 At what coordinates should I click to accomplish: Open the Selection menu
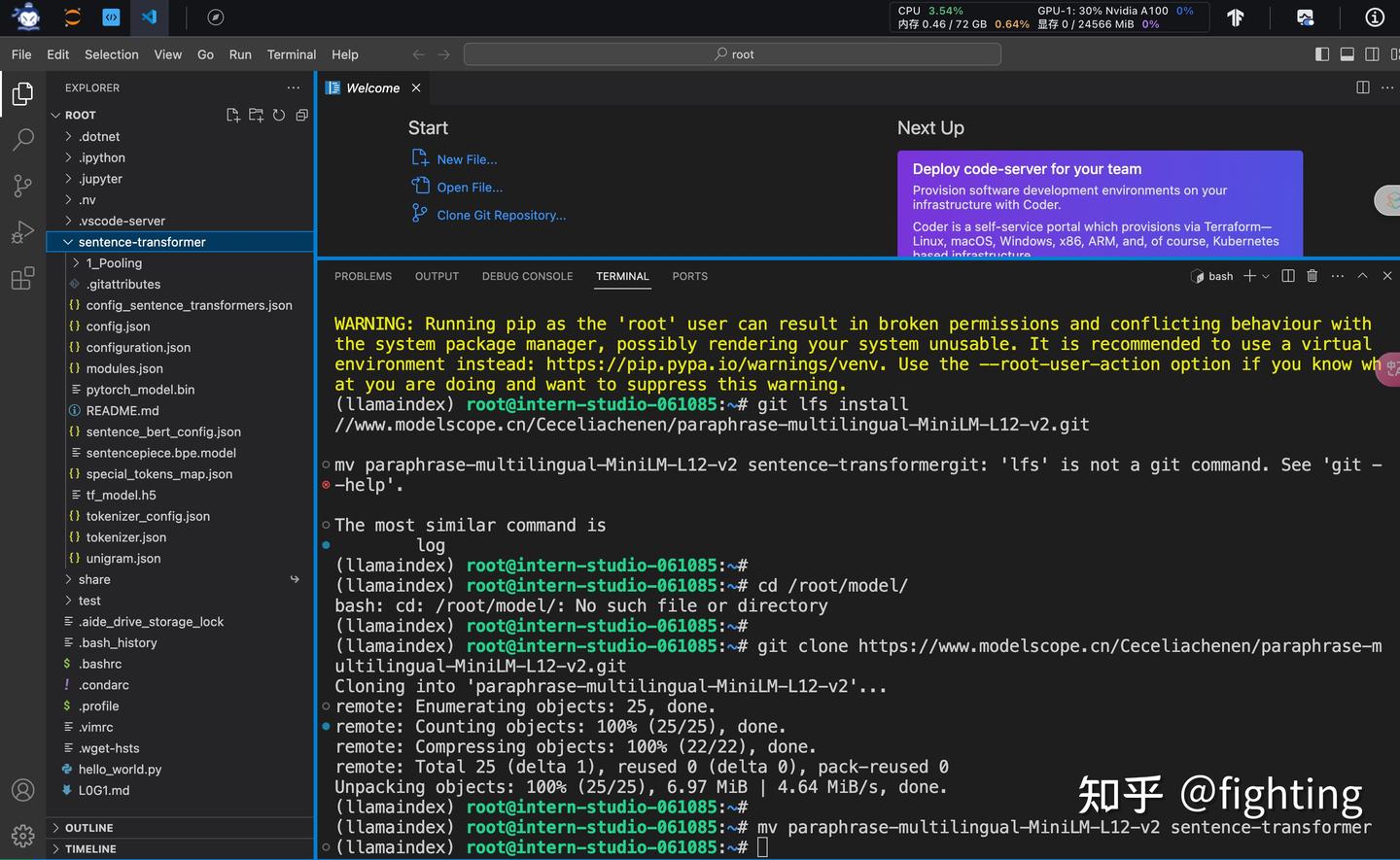point(112,54)
